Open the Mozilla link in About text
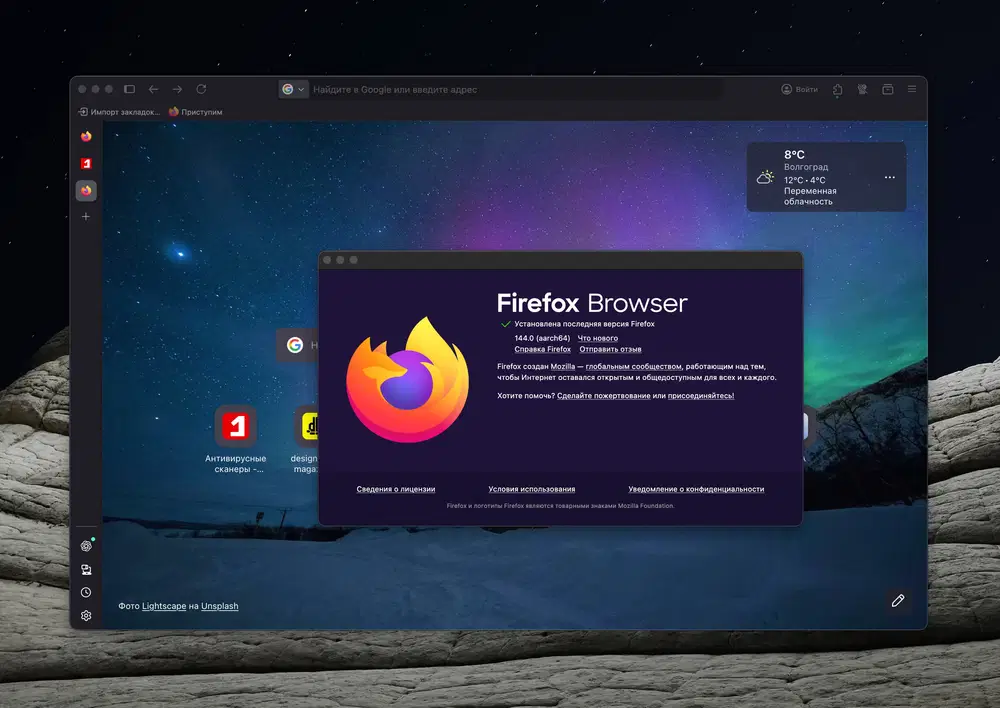The height and width of the screenshot is (708, 1000). (562, 366)
